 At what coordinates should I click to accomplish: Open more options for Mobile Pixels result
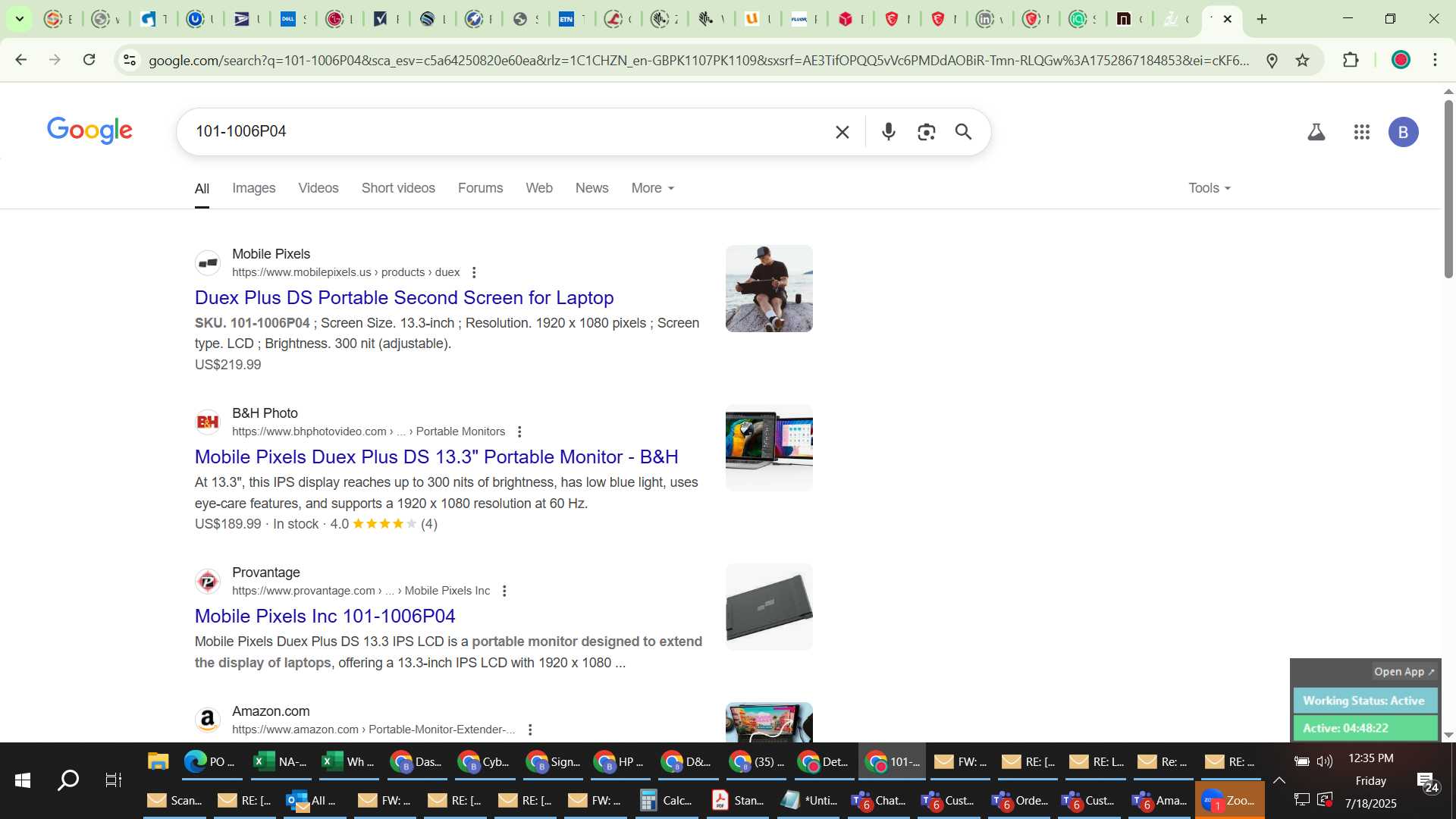tap(474, 272)
